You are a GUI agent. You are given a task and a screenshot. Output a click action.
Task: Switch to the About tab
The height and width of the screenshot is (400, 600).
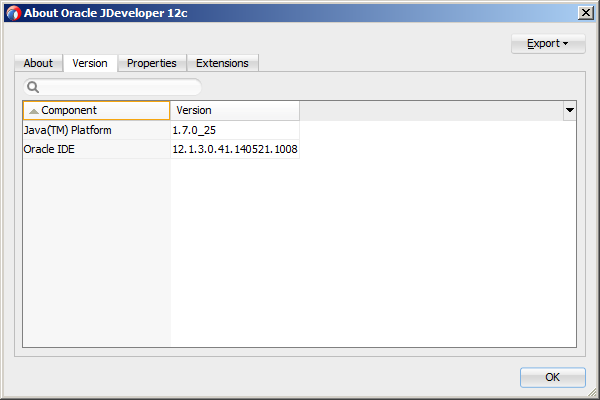[x=38, y=63]
